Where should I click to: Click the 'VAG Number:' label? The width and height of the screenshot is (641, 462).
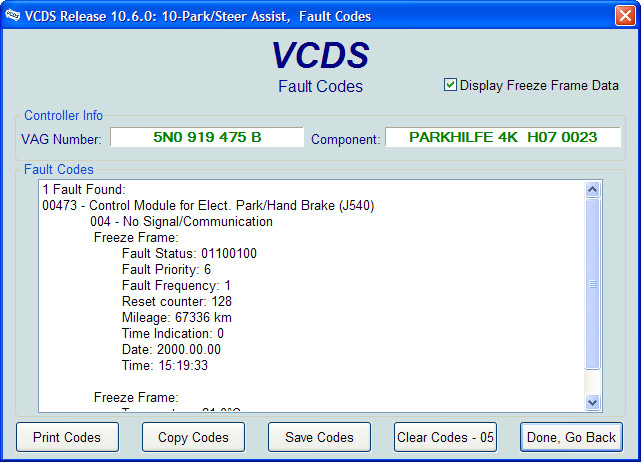[x=61, y=139]
